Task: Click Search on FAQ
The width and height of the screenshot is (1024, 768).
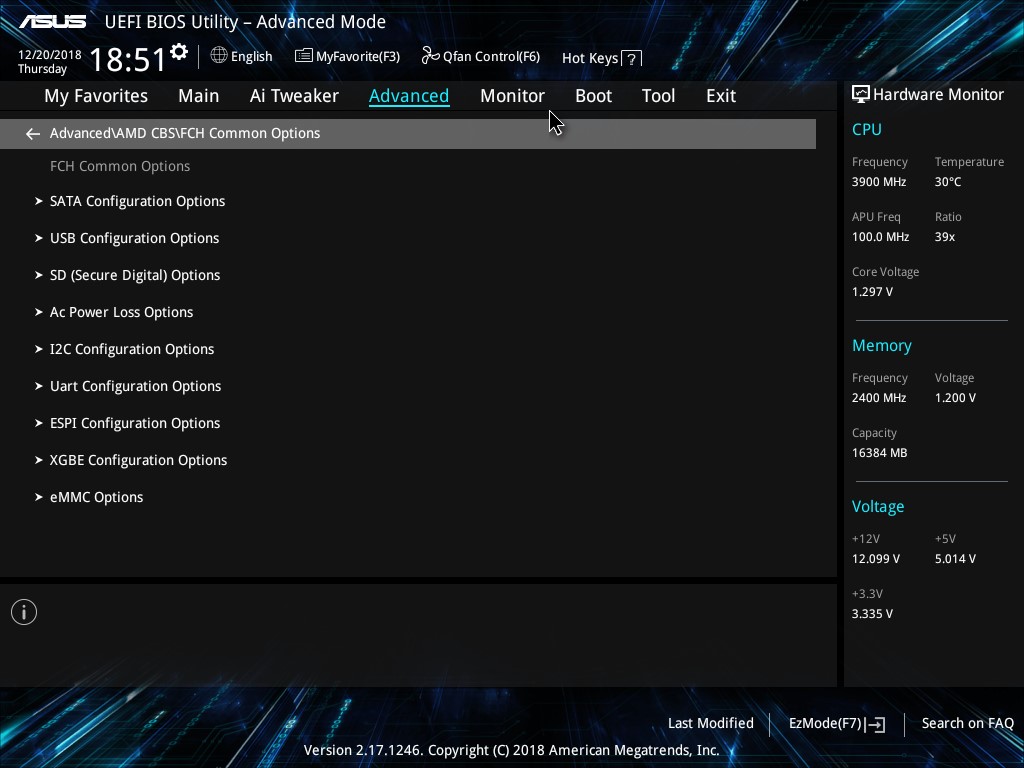Action: click(x=967, y=724)
